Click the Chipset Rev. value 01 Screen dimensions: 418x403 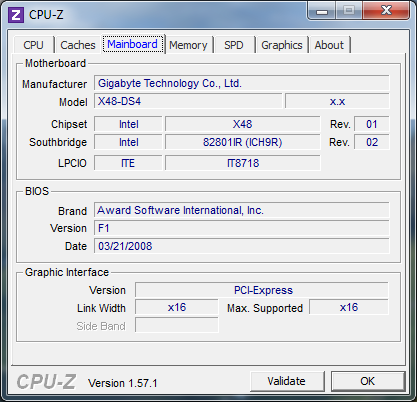(x=372, y=124)
